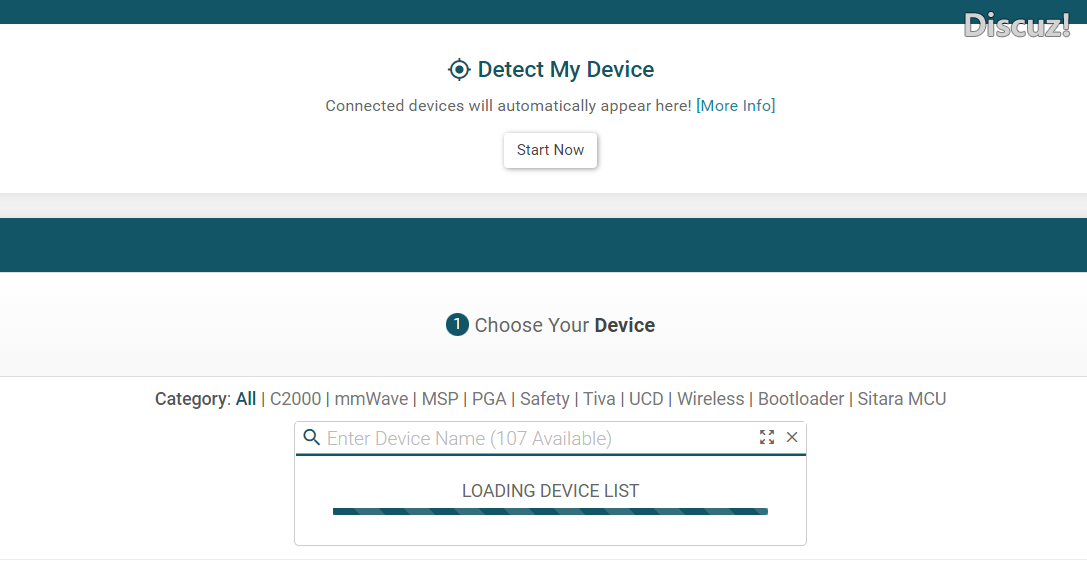Select the Bootloader category
This screenshot has height=576, width=1087.
pyautogui.click(x=801, y=399)
